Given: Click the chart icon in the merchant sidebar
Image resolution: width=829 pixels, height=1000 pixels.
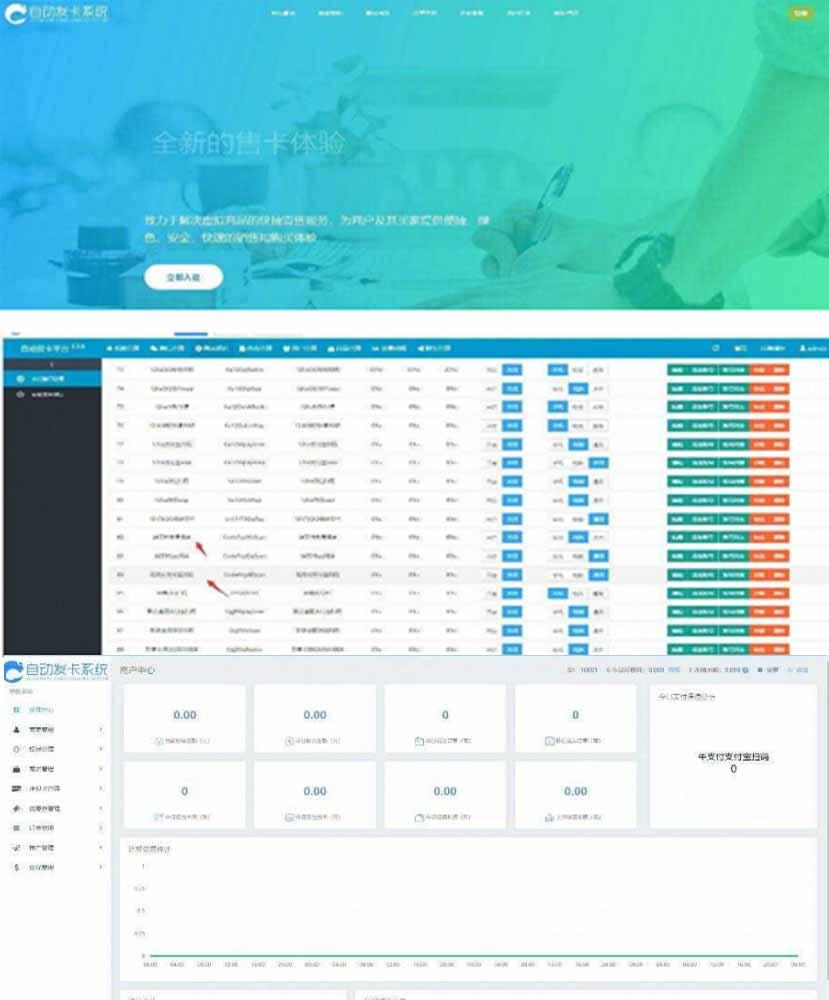Looking at the screenshot, I should click(x=17, y=848).
